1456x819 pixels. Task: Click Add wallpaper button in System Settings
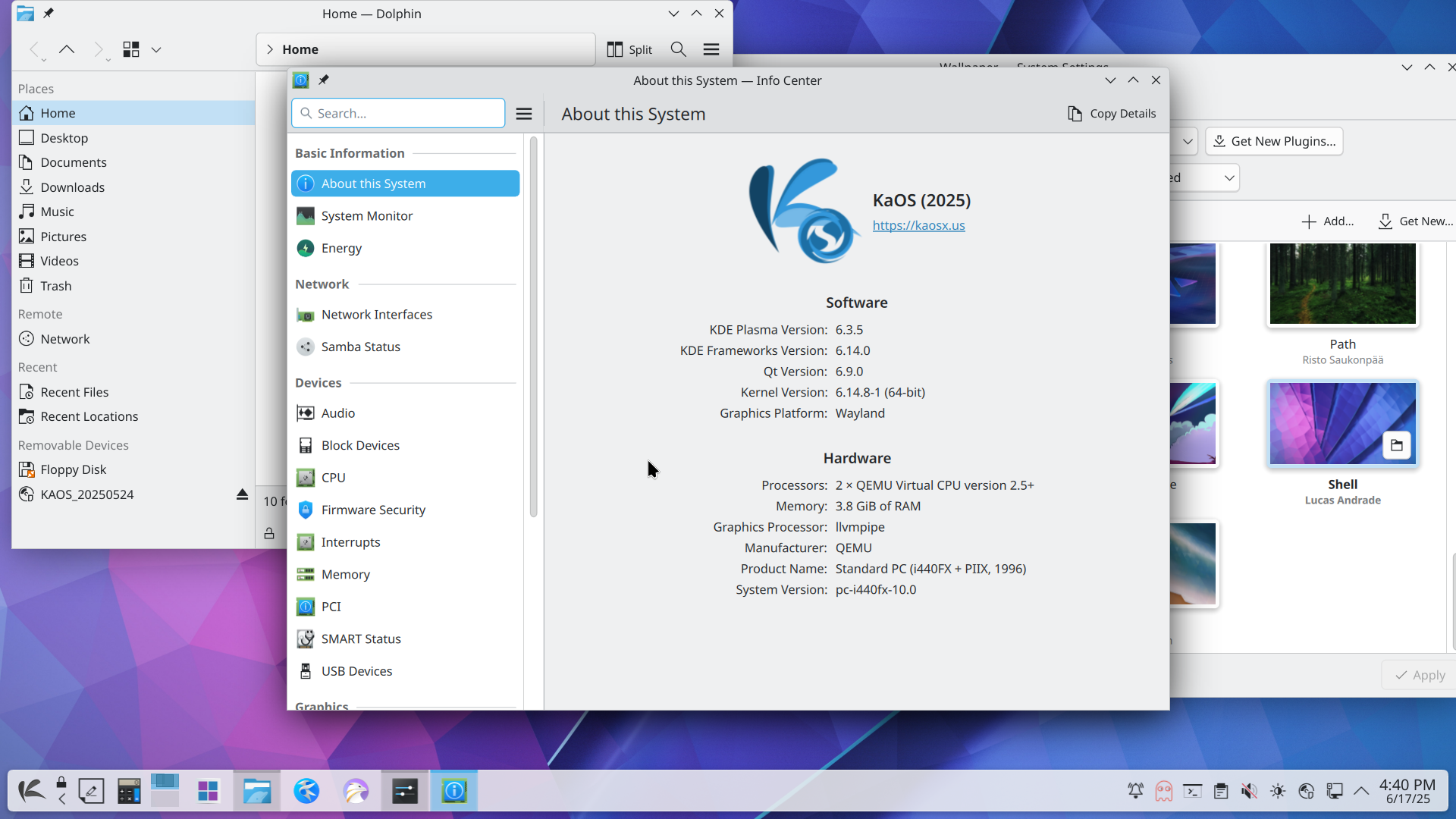1328,221
